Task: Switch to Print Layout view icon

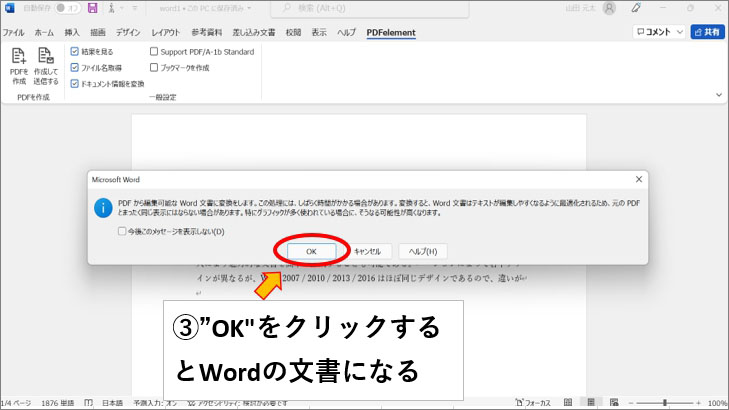Action: coord(591,403)
